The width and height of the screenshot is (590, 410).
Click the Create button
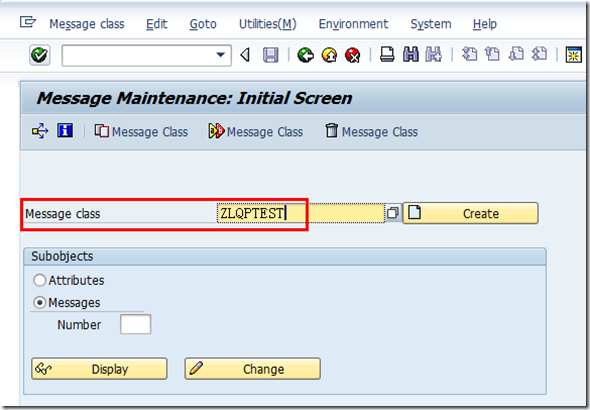coord(470,213)
